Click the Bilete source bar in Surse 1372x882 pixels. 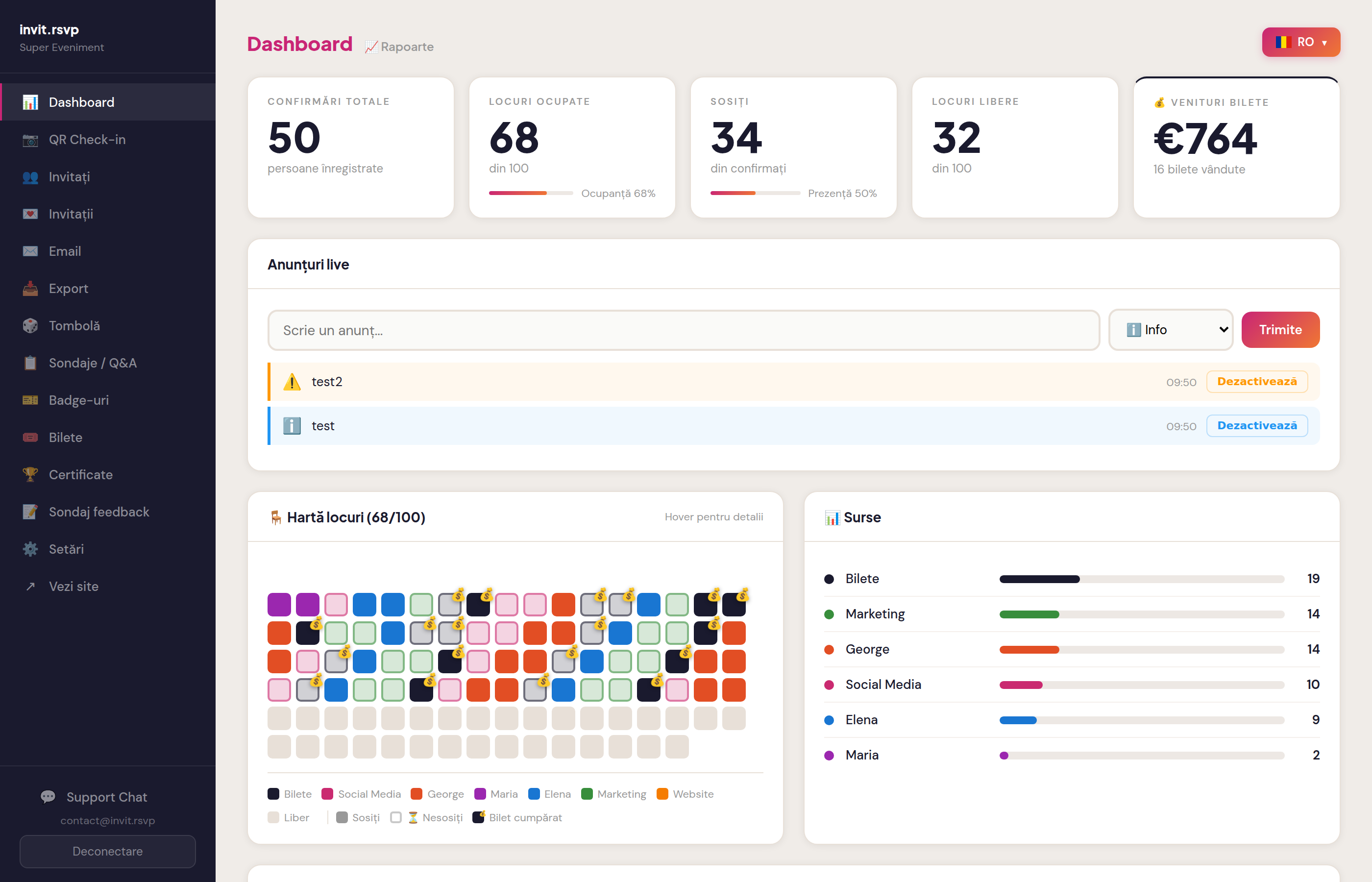(x=1142, y=579)
